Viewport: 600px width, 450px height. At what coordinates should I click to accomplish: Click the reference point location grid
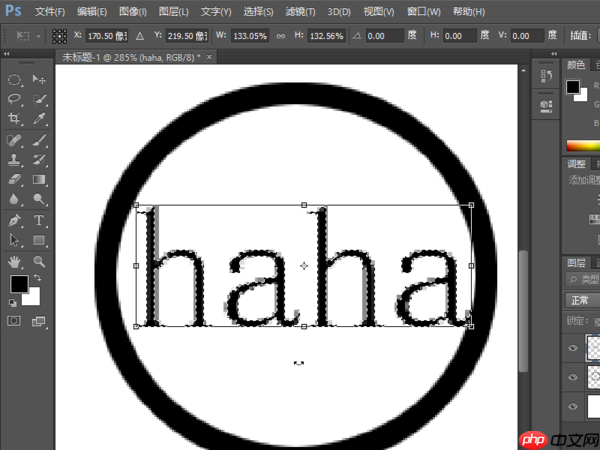click(x=59, y=36)
